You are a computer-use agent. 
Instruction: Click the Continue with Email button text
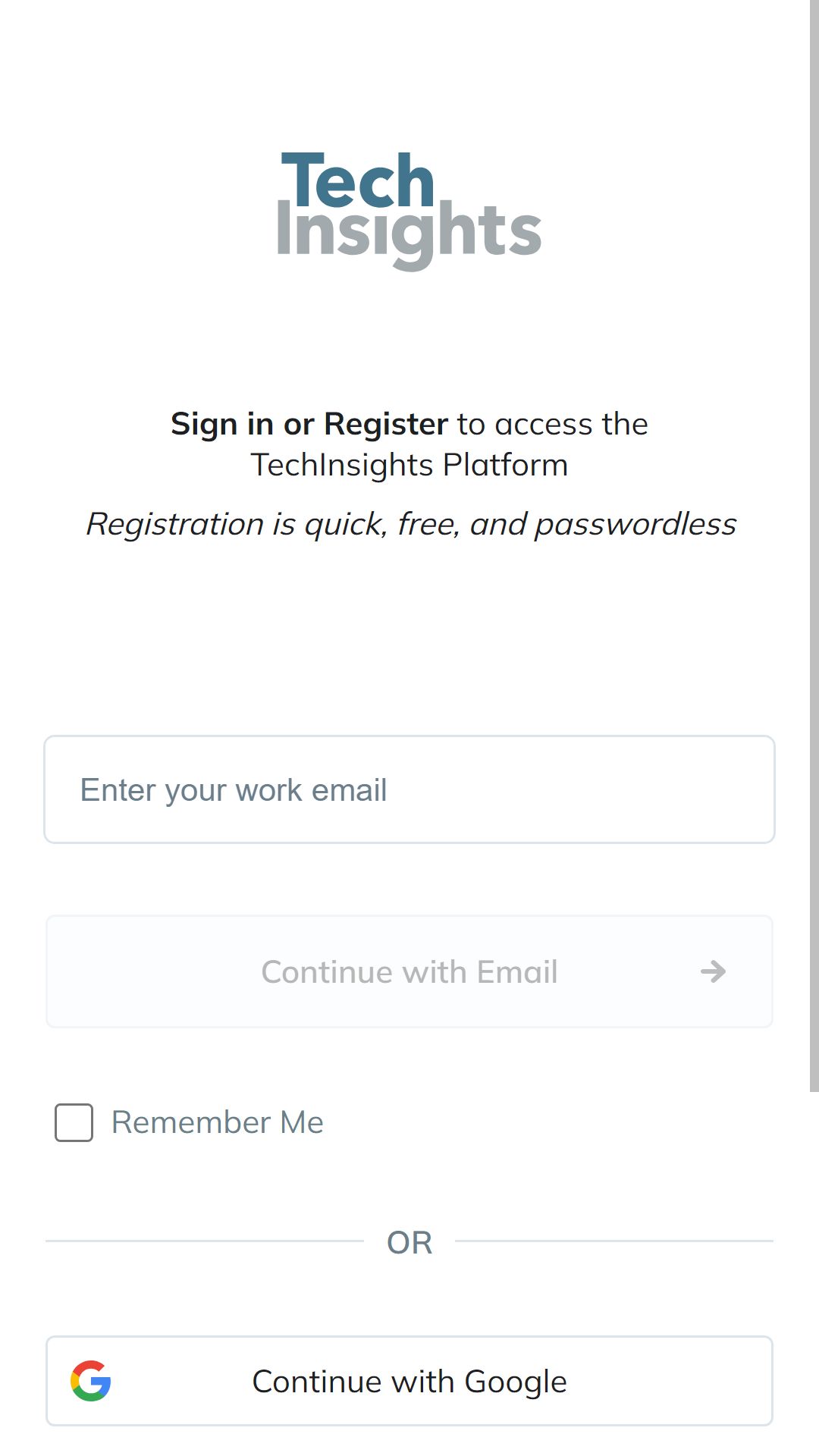pos(409,971)
